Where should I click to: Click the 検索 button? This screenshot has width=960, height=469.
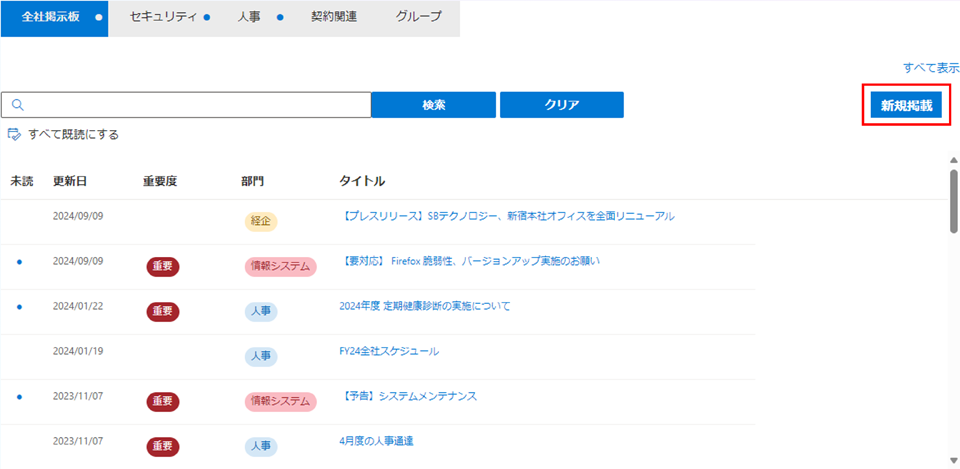point(433,105)
